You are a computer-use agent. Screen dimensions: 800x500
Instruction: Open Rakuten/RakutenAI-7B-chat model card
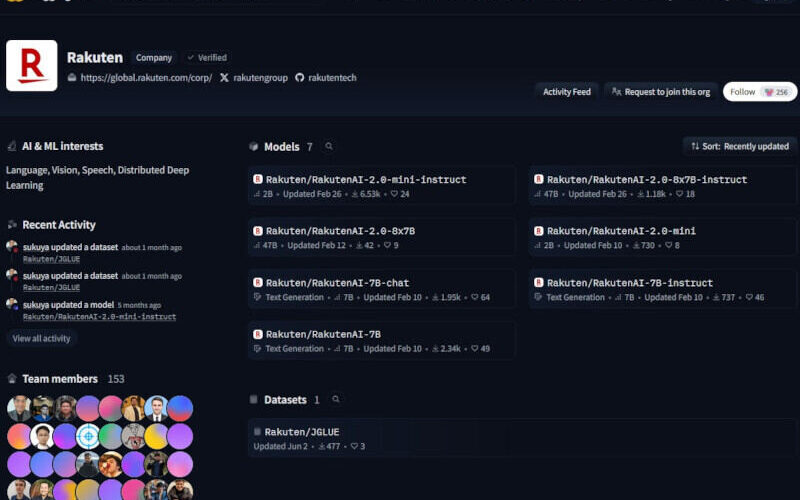pyautogui.click(x=382, y=289)
